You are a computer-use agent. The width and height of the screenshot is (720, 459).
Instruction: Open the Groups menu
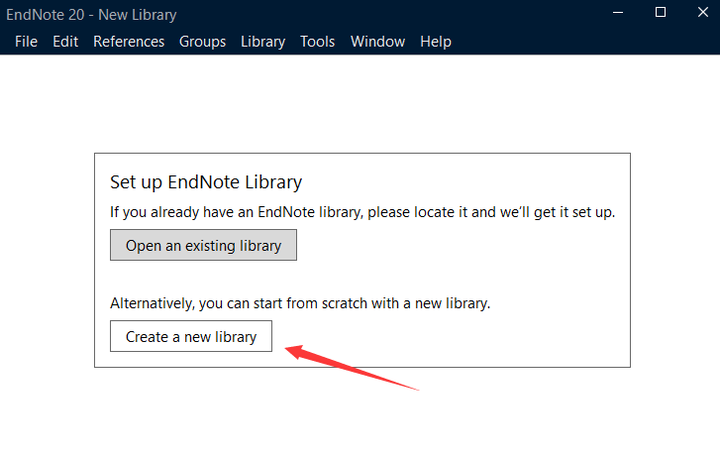click(202, 42)
